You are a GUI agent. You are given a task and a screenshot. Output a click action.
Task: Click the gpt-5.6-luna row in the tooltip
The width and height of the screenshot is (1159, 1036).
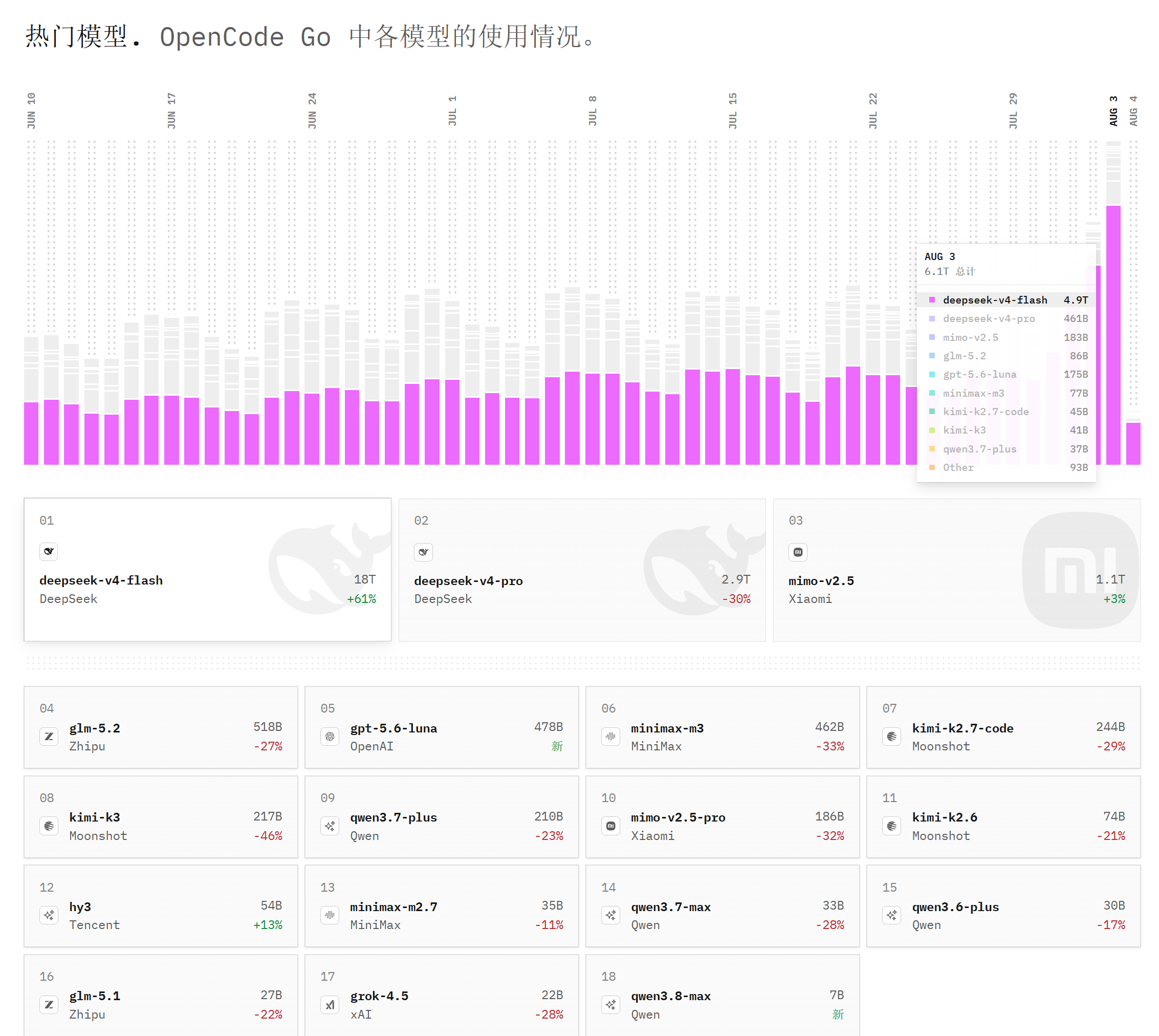tap(1007, 375)
